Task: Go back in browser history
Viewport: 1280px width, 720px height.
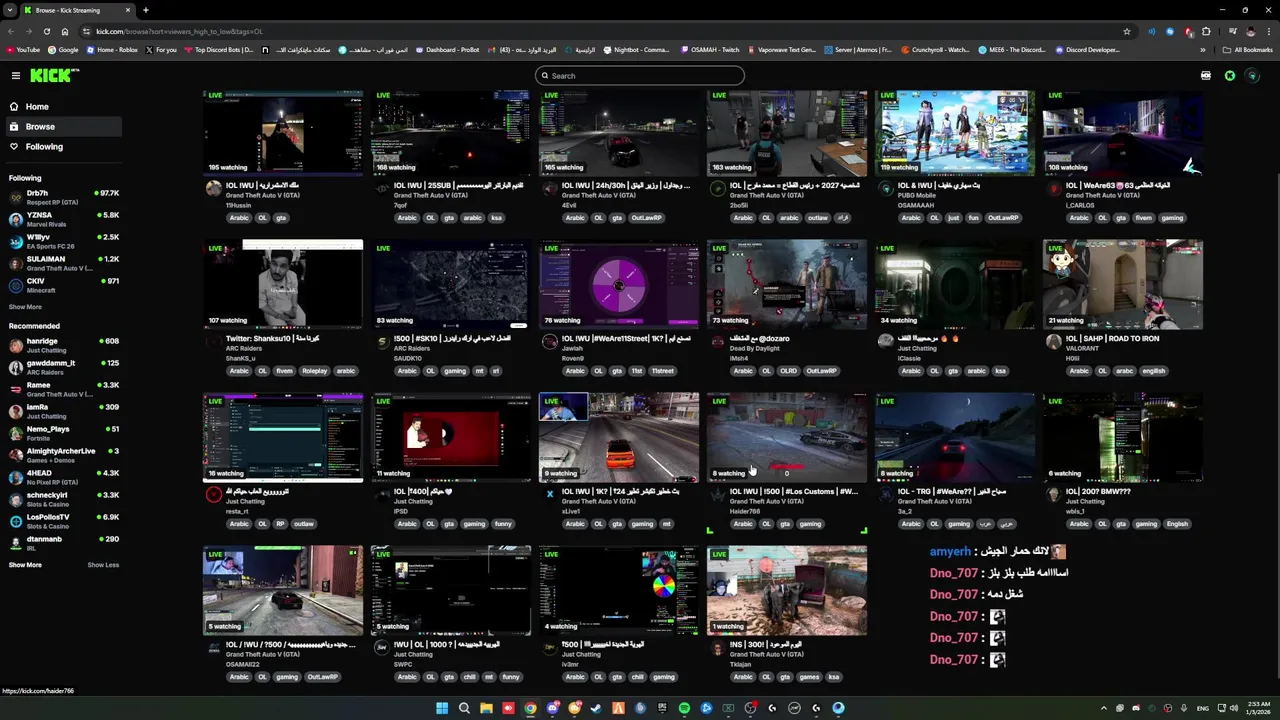Action: (12, 31)
